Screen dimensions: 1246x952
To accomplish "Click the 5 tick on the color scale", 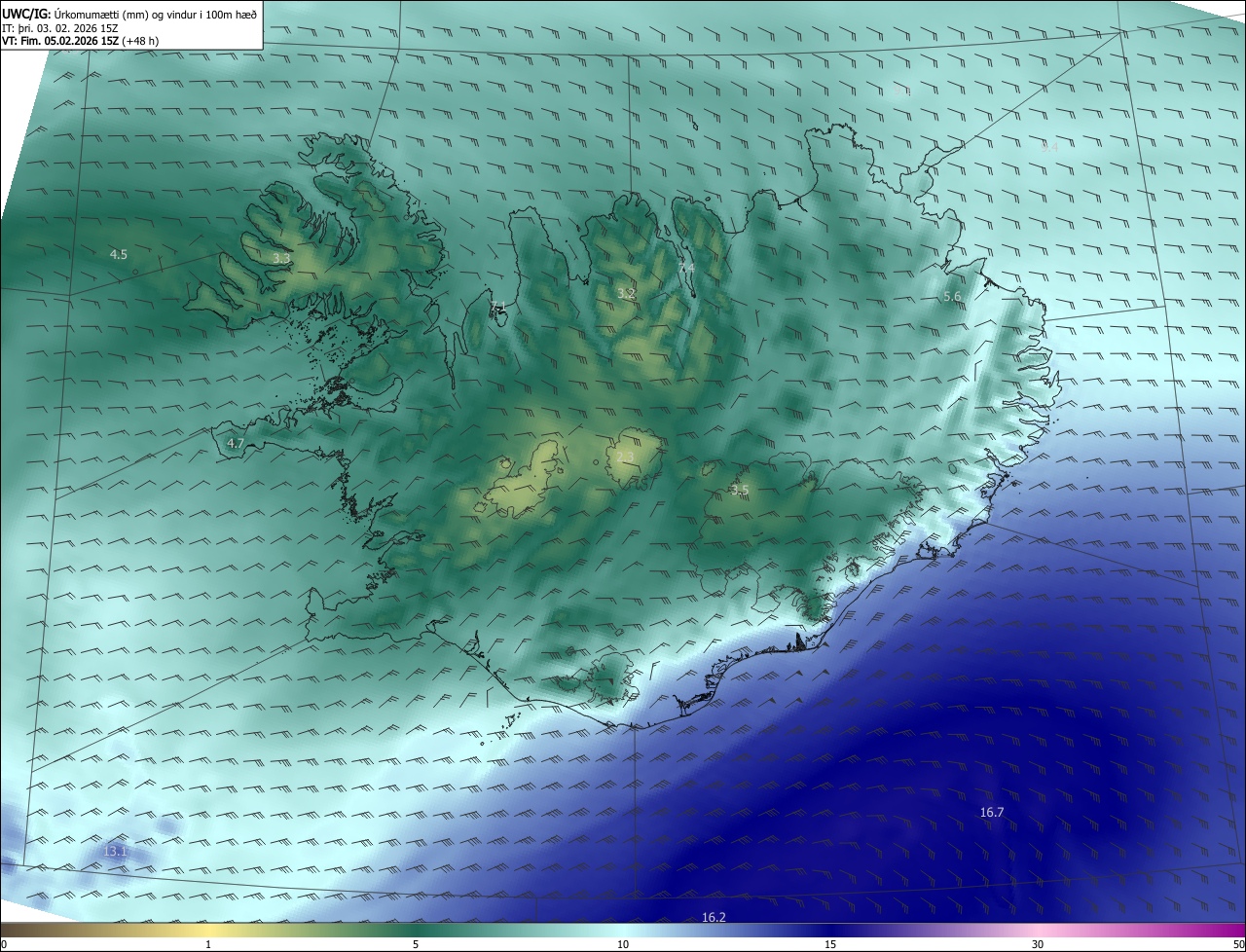I will [416, 944].
